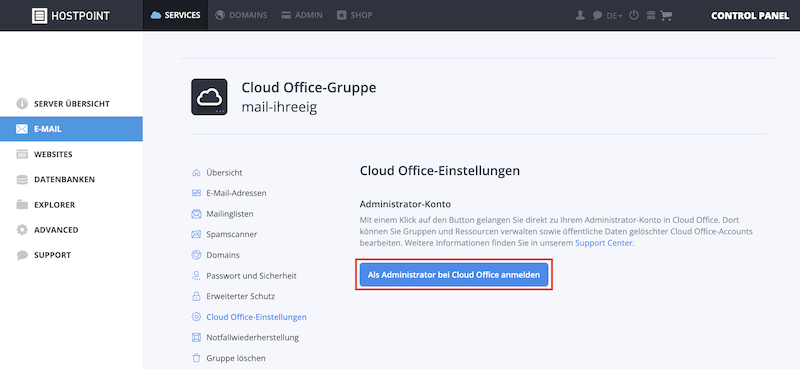
Task: Open the Shop top tab
Action: pyautogui.click(x=355, y=15)
